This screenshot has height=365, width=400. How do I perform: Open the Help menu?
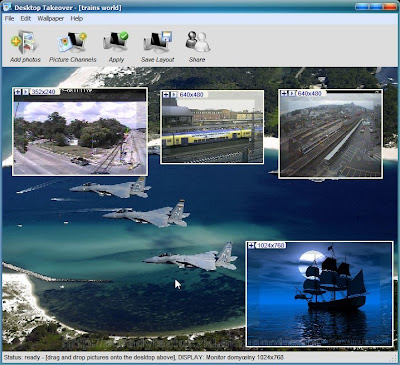pos(76,19)
